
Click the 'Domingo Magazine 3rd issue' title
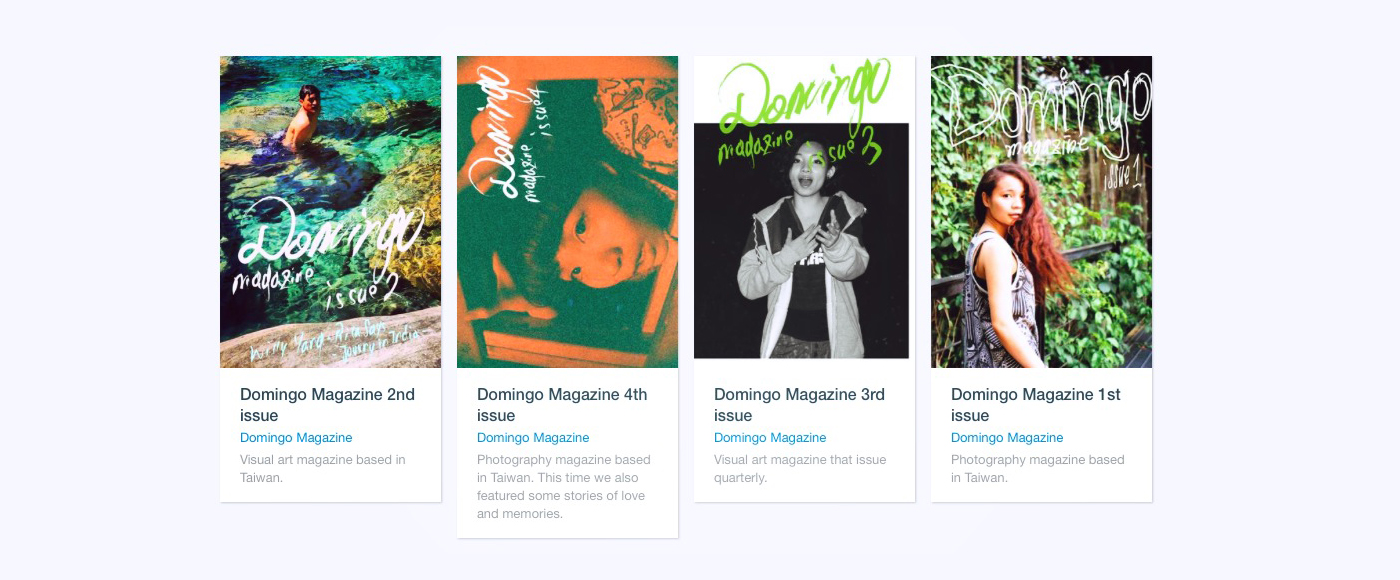pyautogui.click(x=799, y=405)
